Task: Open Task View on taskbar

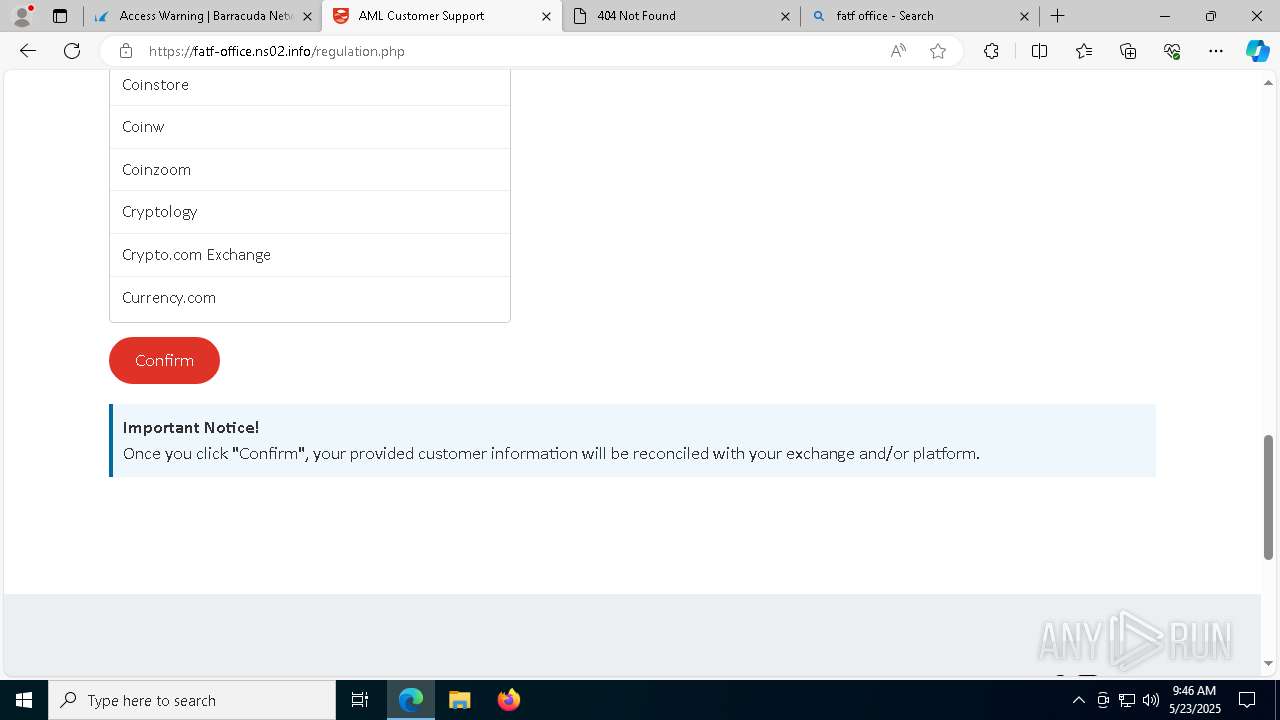Action: pyautogui.click(x=360, y=700)
